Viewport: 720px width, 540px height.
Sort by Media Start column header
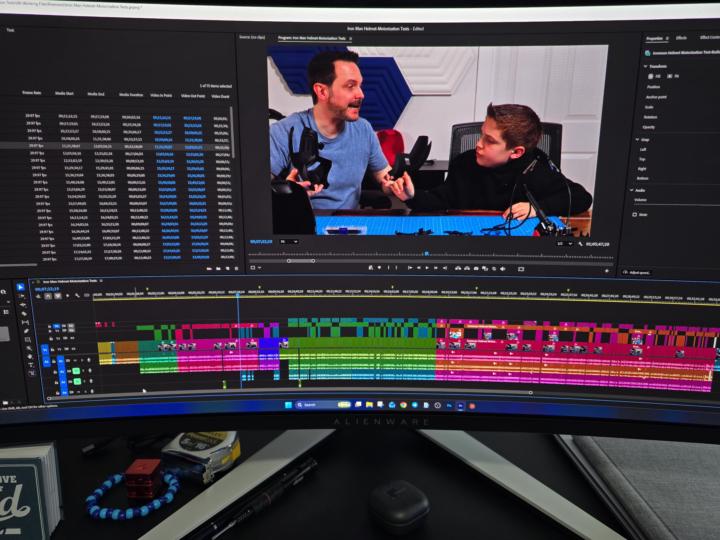(64, 93)
